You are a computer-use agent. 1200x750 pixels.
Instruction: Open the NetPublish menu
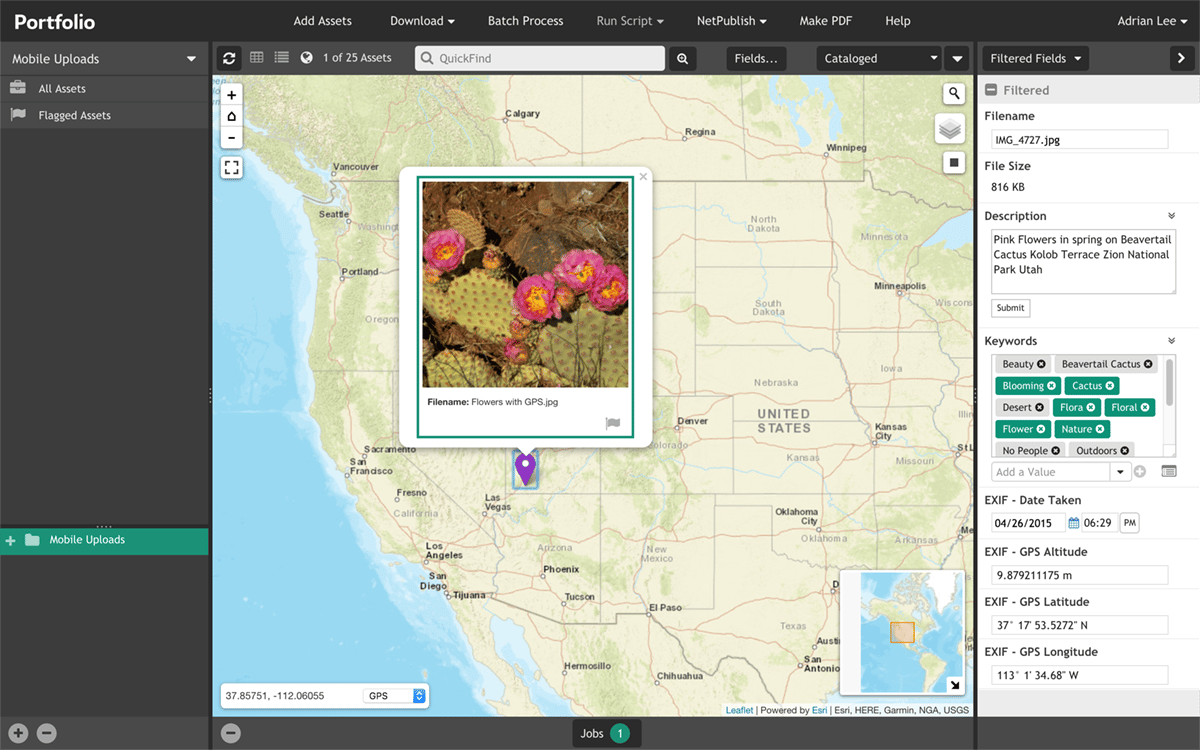pos(731,20)
